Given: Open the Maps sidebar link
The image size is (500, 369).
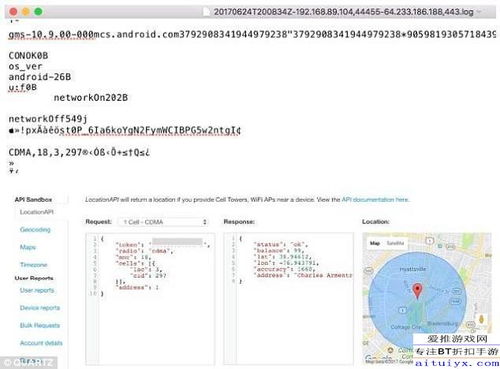Looking at the screenshot, I should click(x=28, y=247).
